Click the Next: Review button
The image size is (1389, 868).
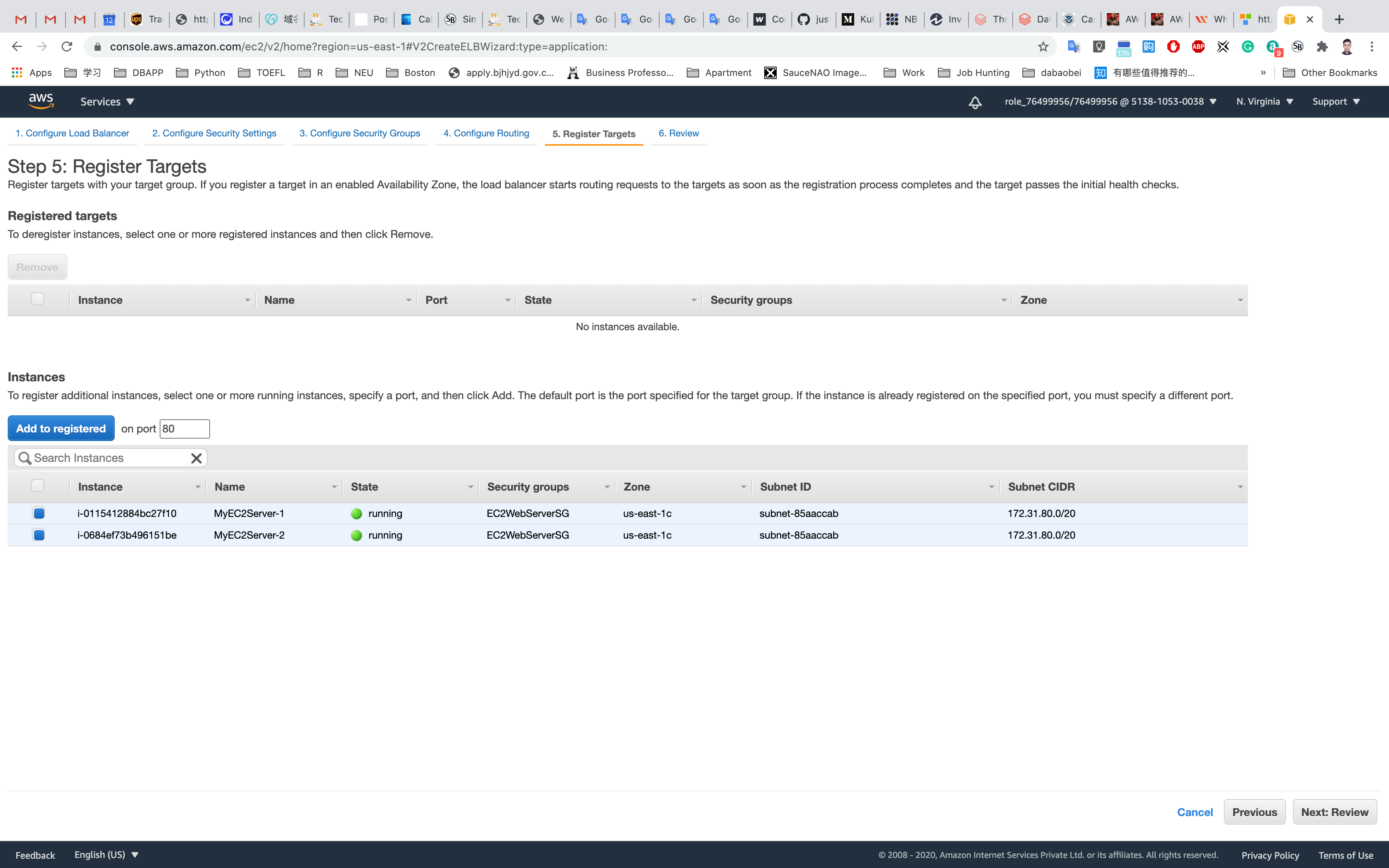point(1334,812)
